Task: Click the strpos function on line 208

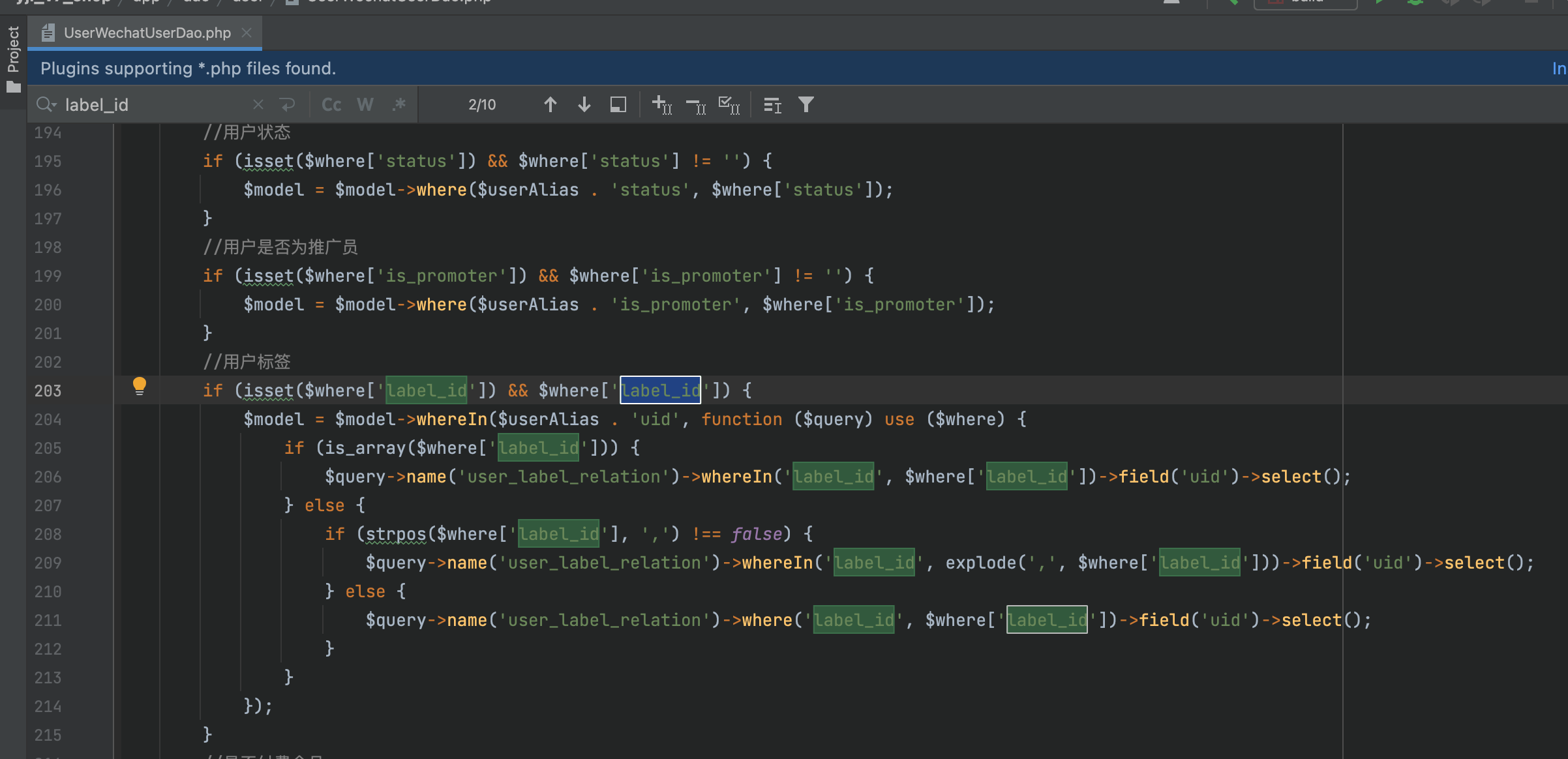Action: 396,533
